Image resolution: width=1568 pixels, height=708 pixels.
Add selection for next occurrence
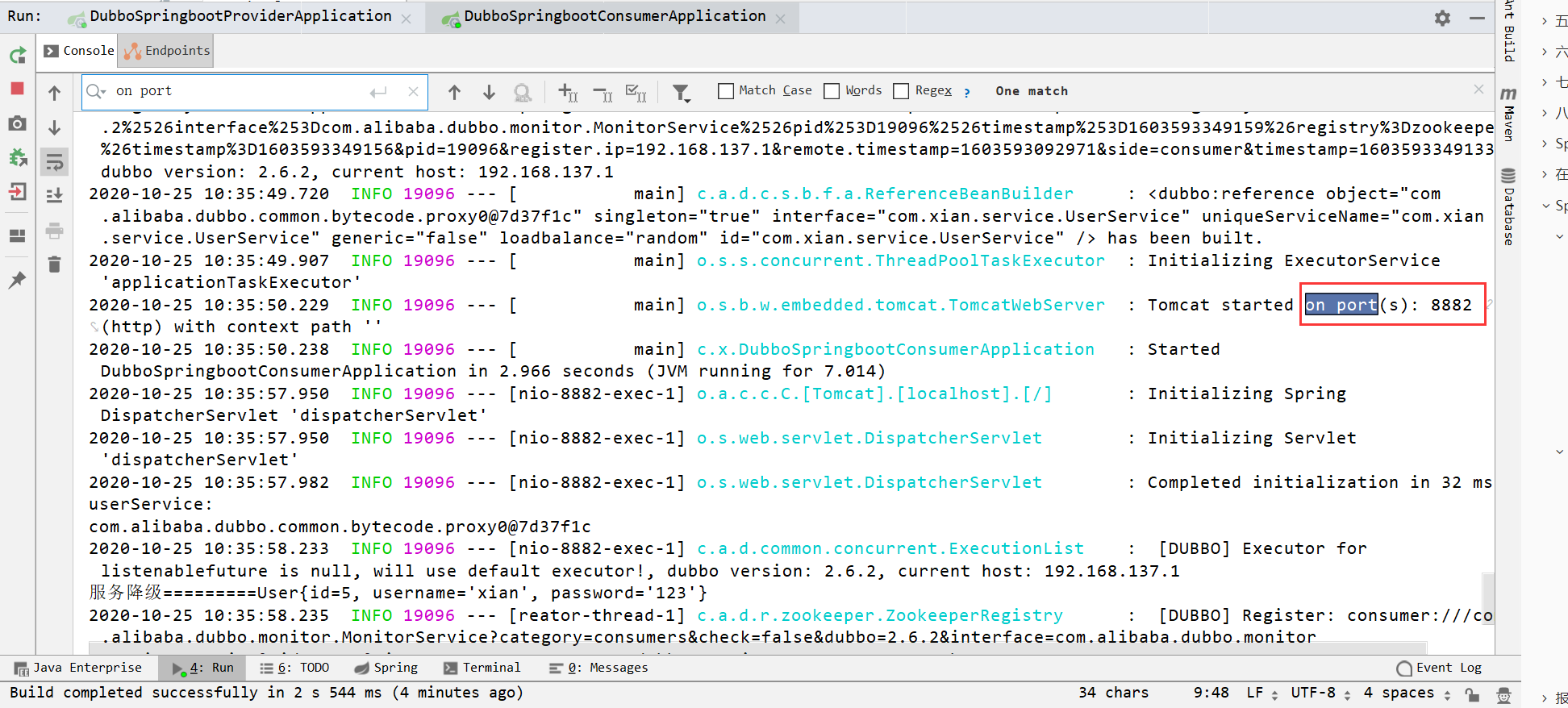(x=568, y=92)
